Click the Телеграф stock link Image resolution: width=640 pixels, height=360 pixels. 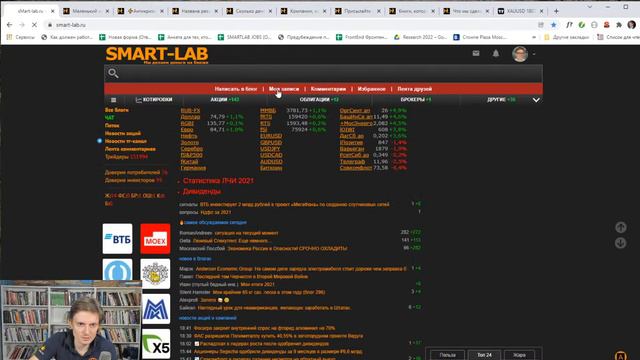click(x=352, y=162)
